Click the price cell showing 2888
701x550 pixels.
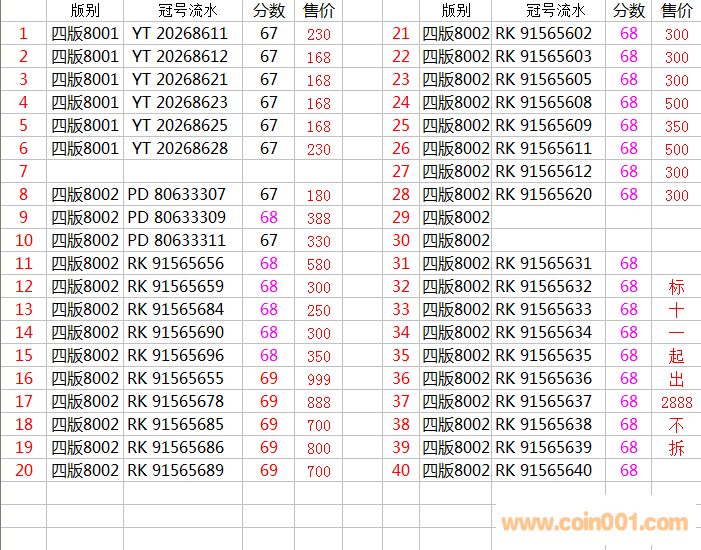pyautogui.click(x=677, y=402)
